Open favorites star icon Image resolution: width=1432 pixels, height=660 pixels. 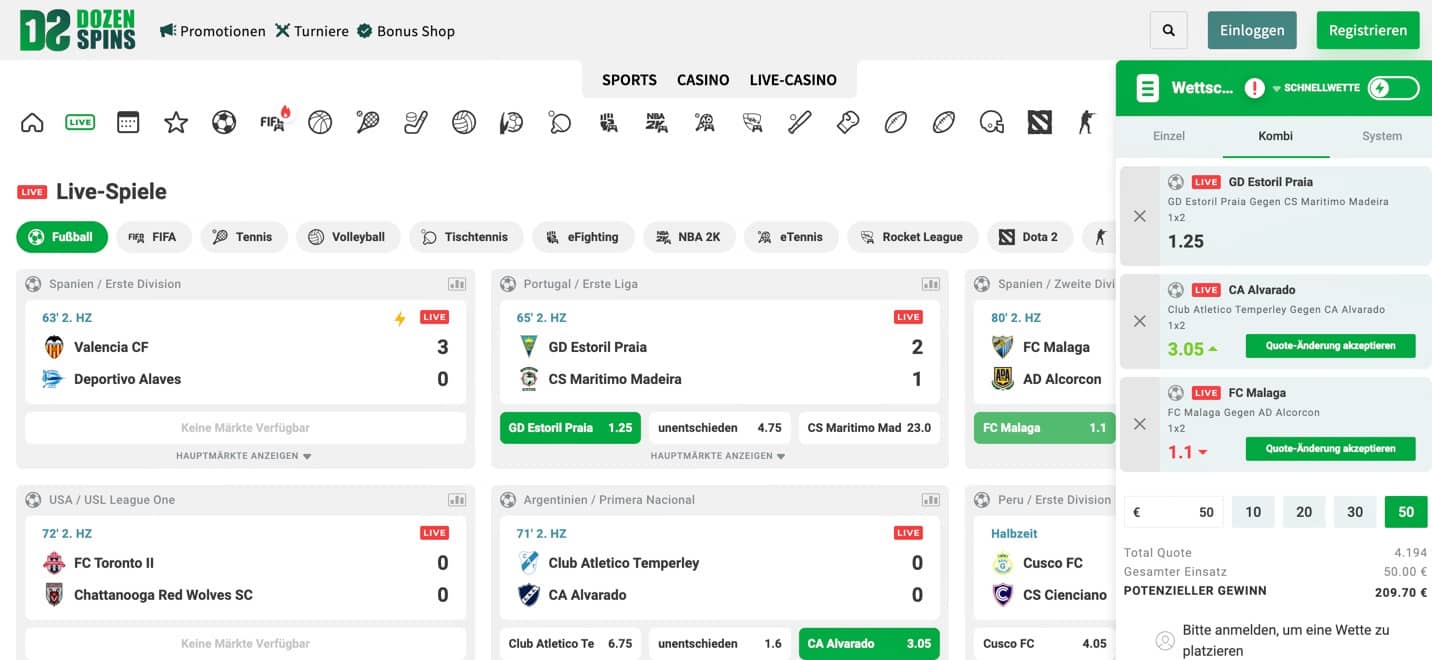(176, 123)
